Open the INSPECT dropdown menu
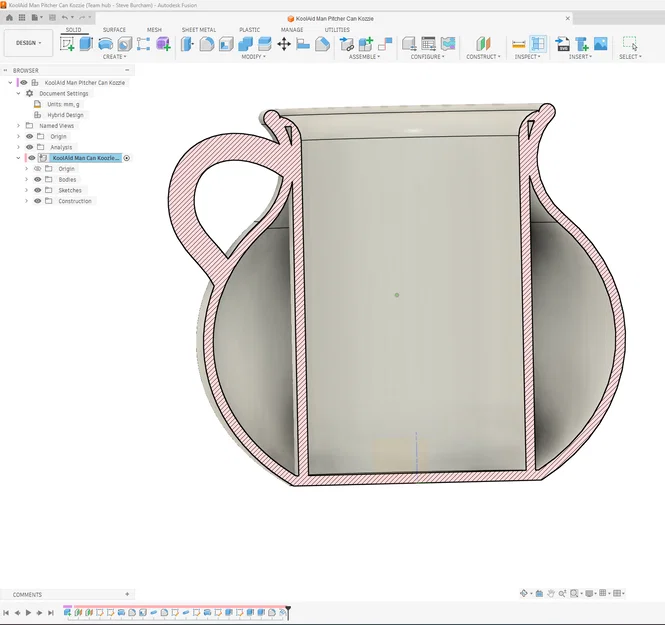Viewport: 665px width, 625px height. click(527, 57)
